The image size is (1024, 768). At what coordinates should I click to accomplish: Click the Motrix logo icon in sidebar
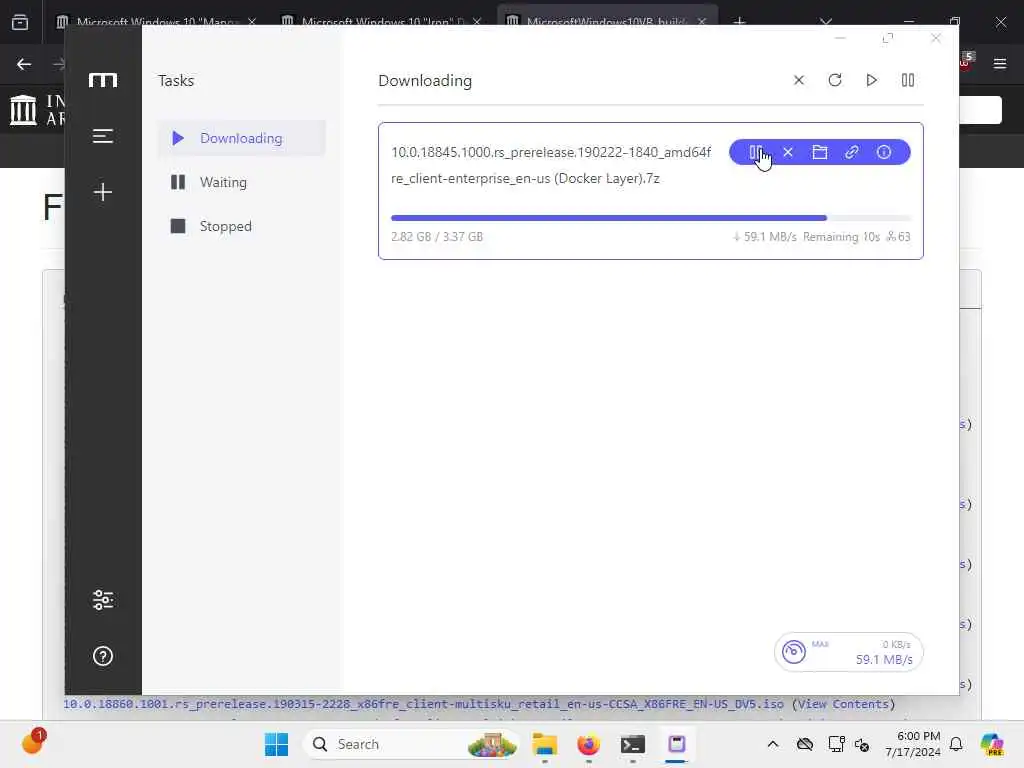103,80
